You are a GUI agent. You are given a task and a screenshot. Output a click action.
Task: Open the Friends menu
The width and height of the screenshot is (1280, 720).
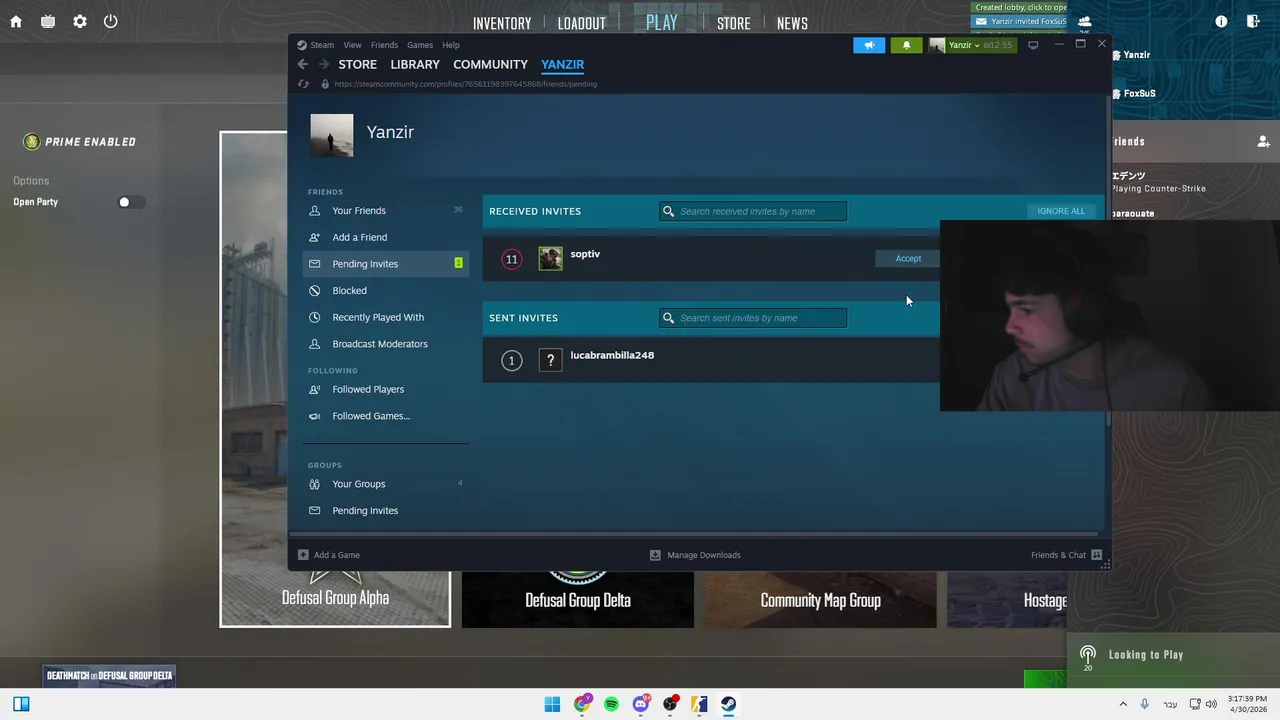click(384, 45)
